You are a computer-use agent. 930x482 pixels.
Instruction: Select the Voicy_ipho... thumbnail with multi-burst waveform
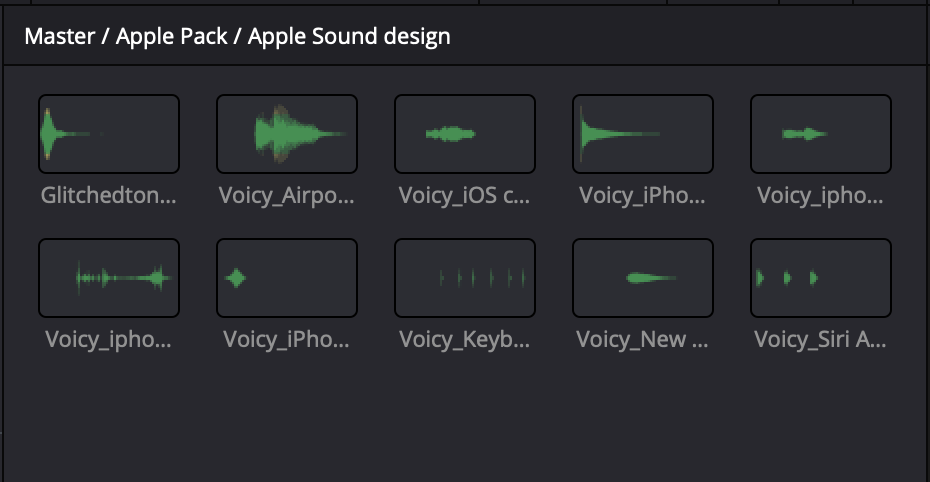pyautogui.click(x=109, y=278)
